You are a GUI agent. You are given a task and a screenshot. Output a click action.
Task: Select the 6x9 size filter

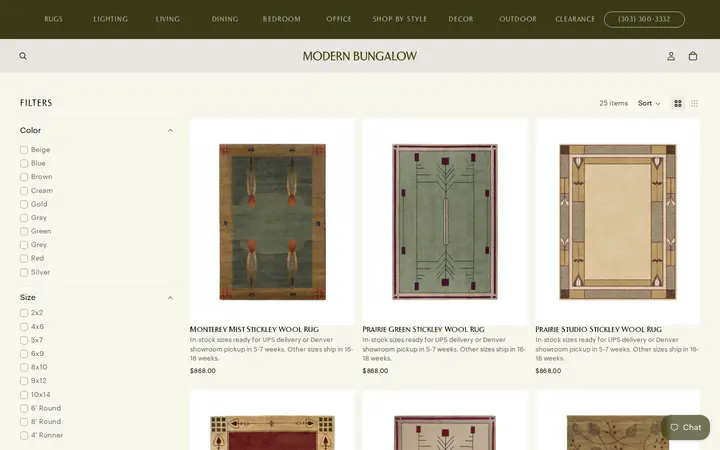[24, 354]
